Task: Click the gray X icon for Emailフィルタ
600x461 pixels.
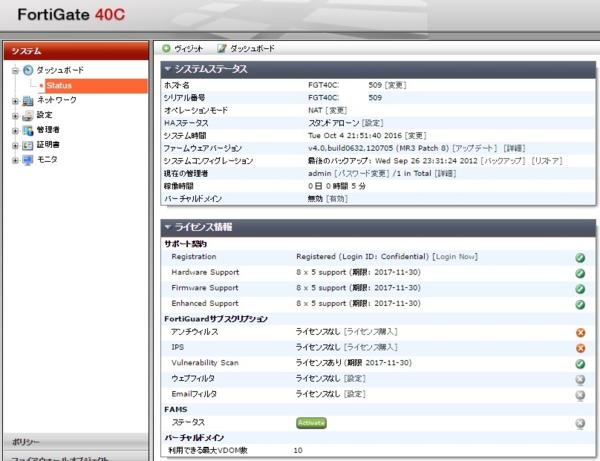Action: coord(580,395)
